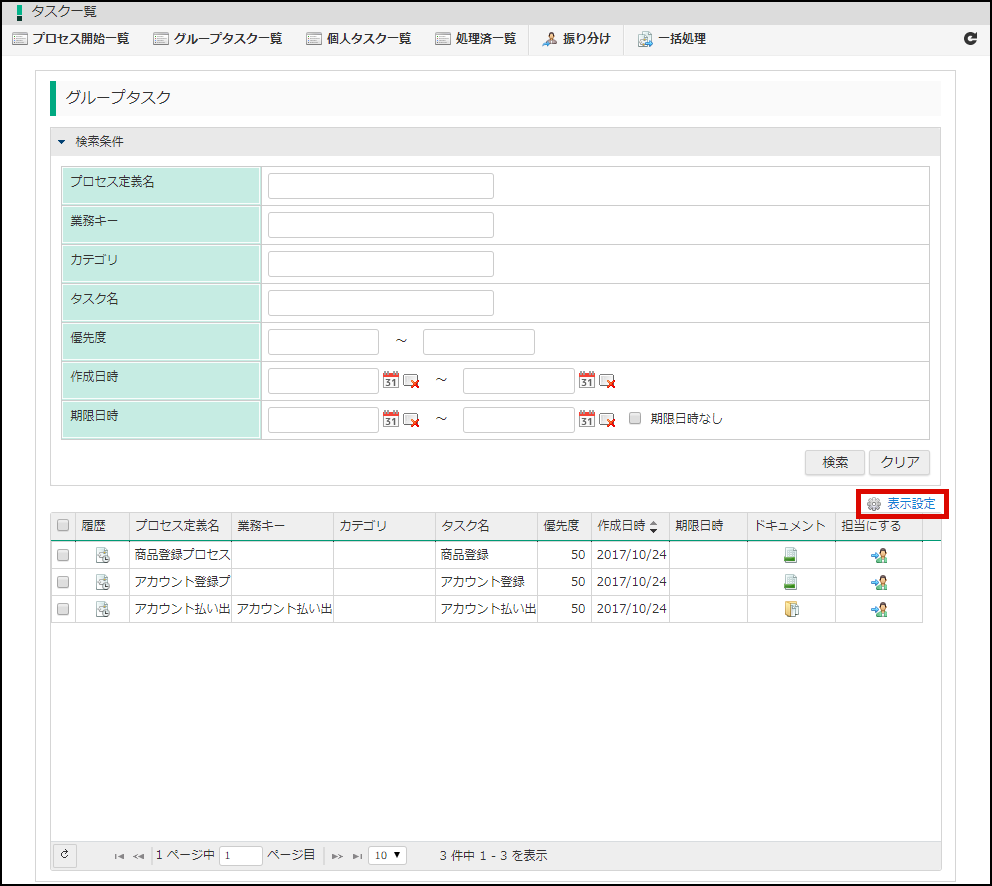This screenshot has height=886, width=992.
Task: Open rows-per-page dropdown showing 10
Action: (387, 855)
